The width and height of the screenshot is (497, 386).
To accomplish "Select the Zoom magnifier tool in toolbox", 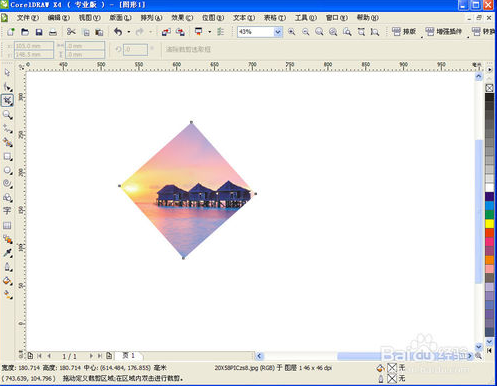I will coord(7,115).
